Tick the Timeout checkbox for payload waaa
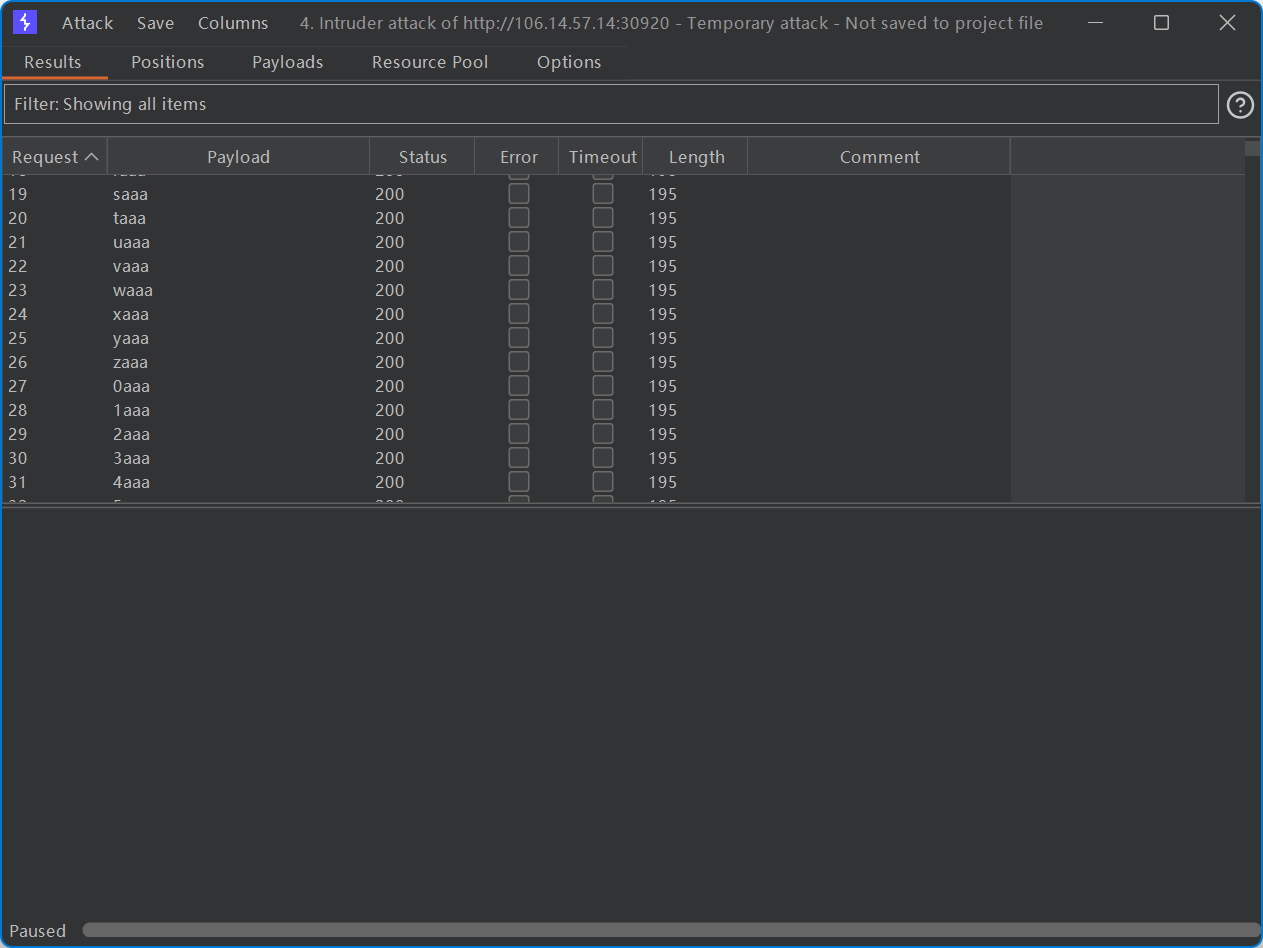This screenshot has width=1263, height=948. point(603,290)
